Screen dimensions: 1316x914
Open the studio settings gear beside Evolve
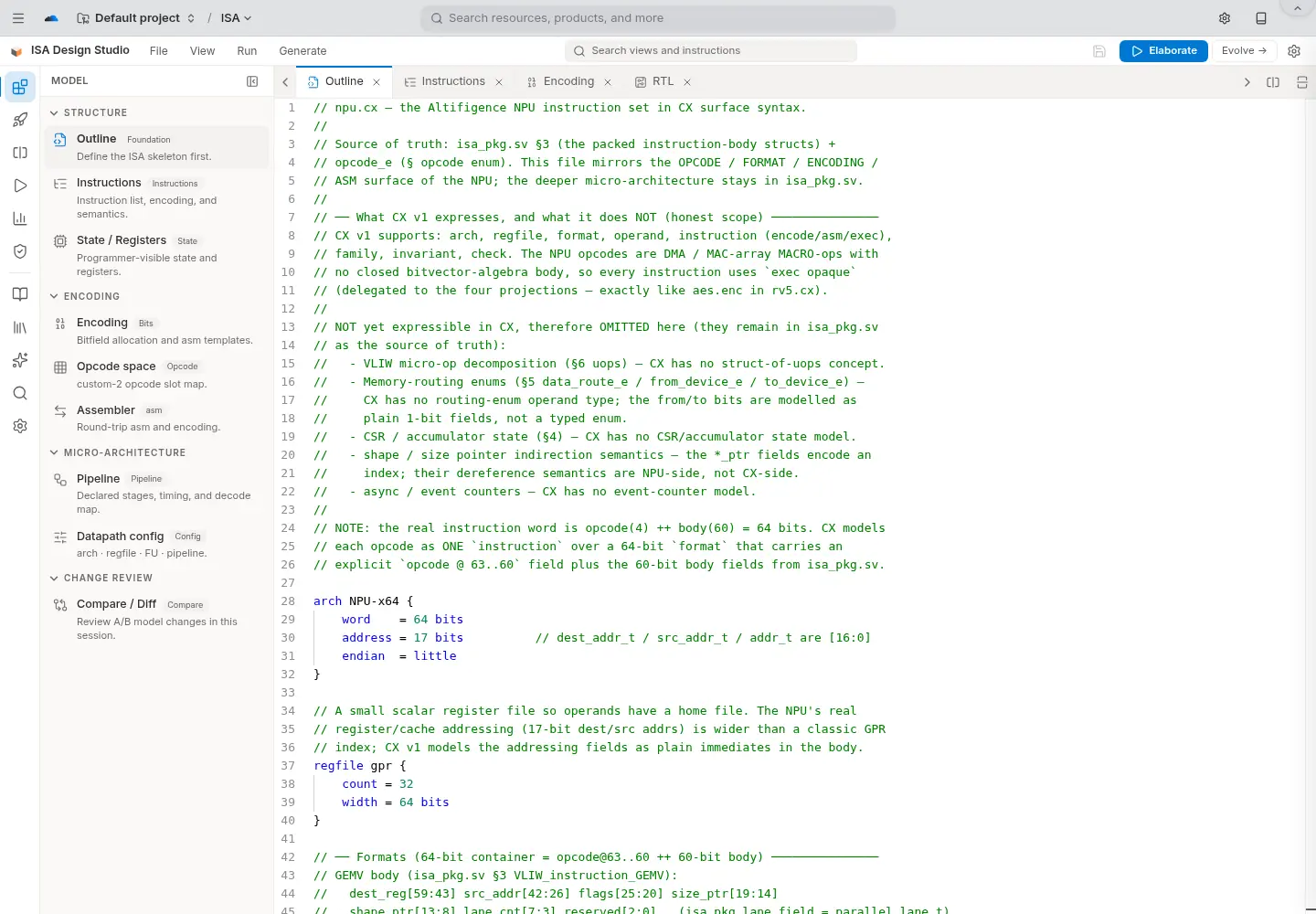point(1294,51)
